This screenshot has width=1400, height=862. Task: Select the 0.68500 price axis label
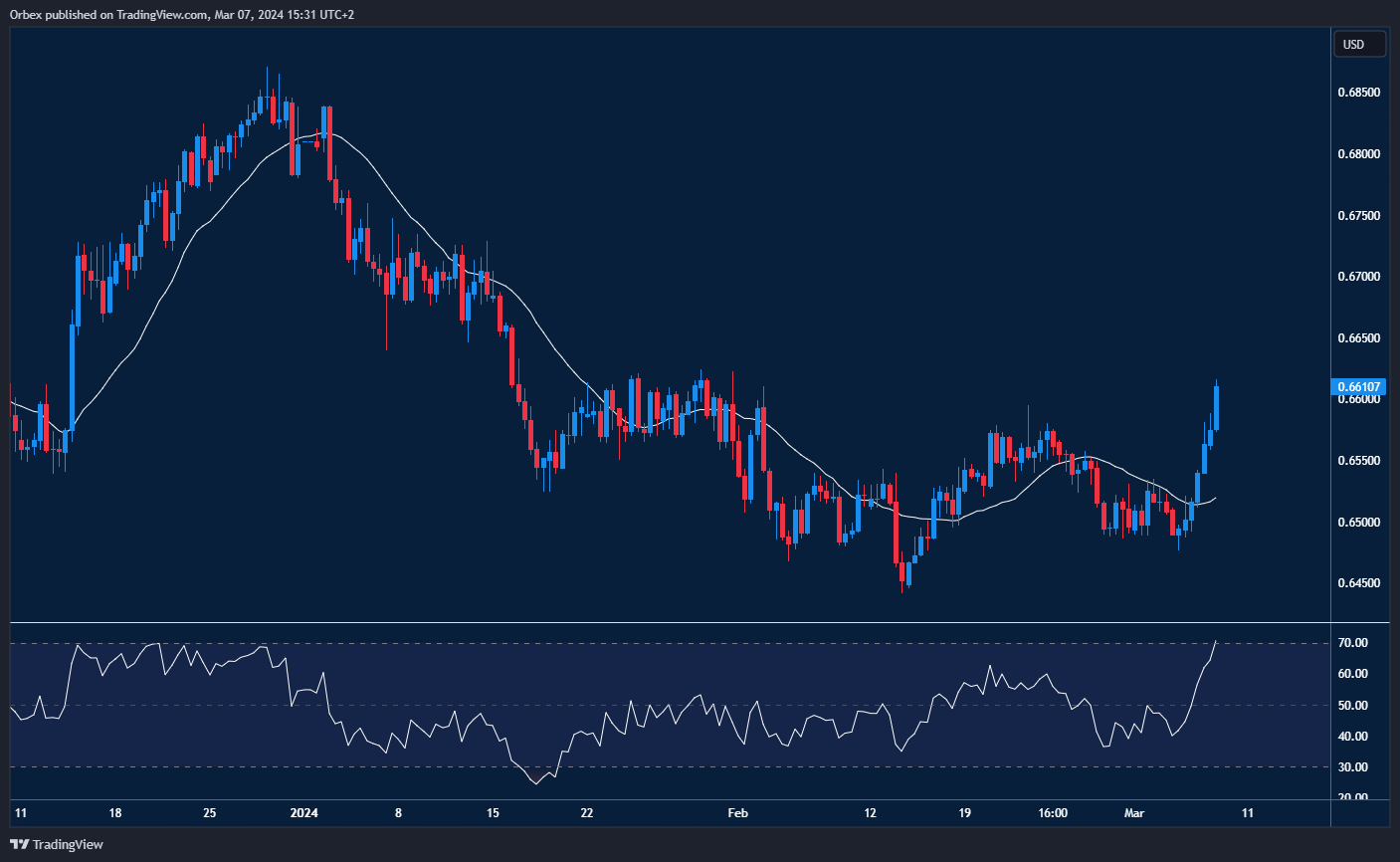(x=1358, y=93)
